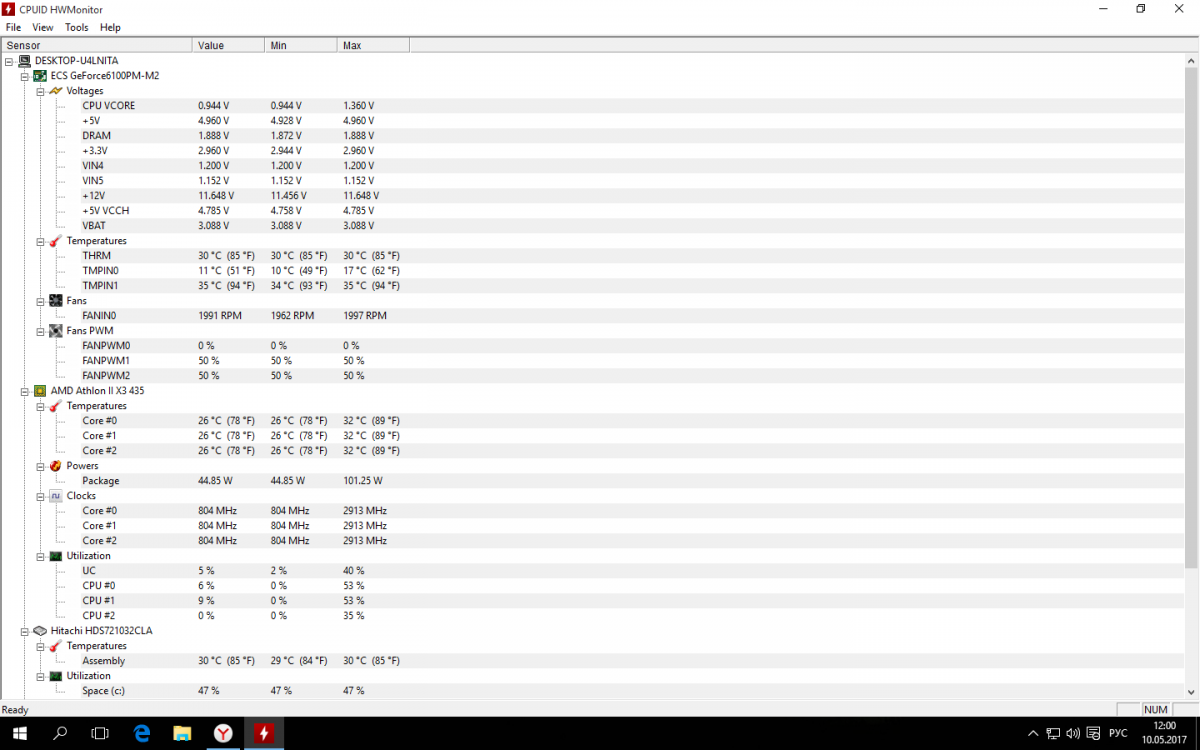1200x750 pixels.
Task: Collapse the Fans PWM group
Action: (41, 331)
